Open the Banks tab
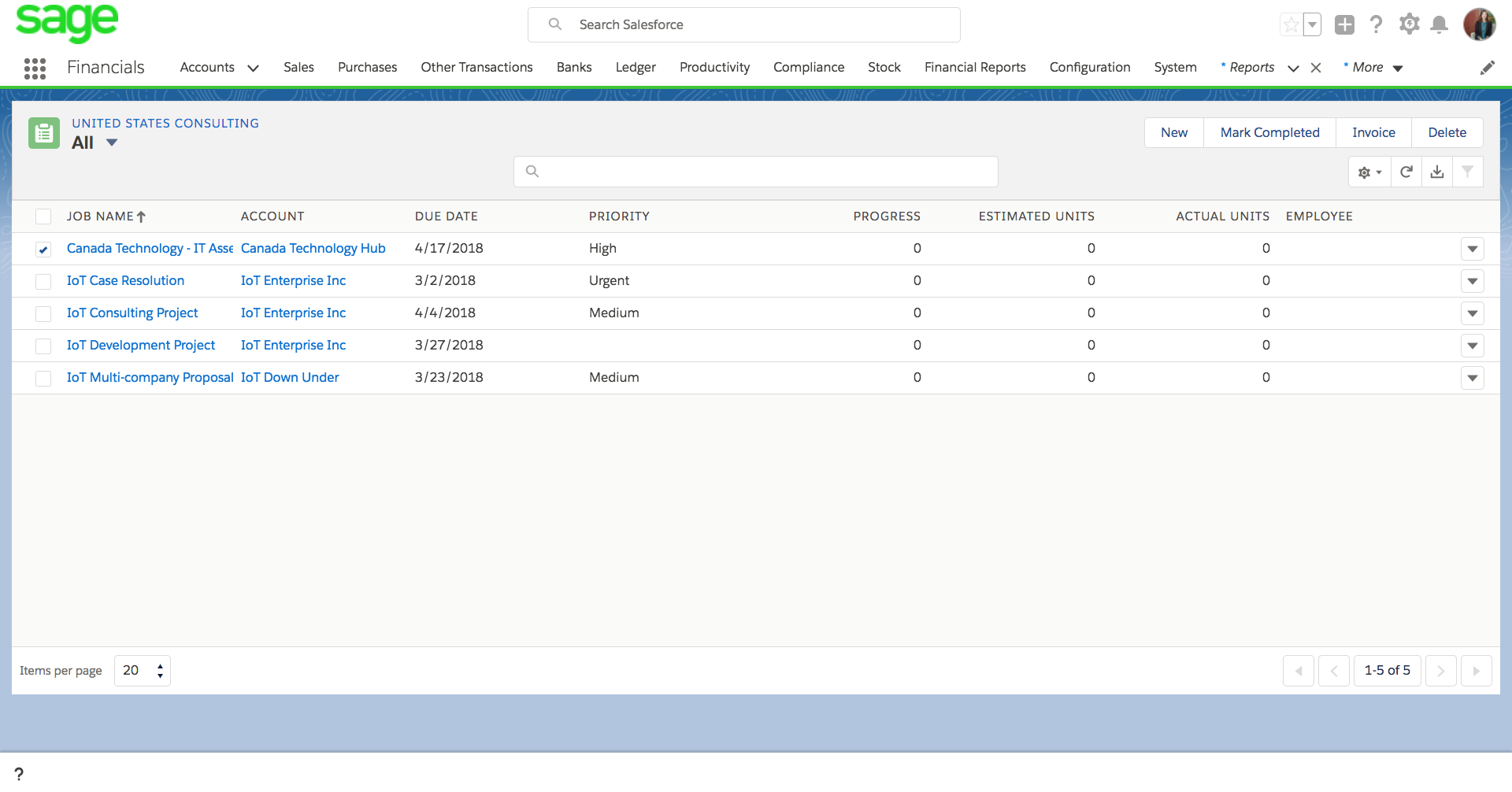The width and height of the screenshot is (1512, 792). pos(574,68)
